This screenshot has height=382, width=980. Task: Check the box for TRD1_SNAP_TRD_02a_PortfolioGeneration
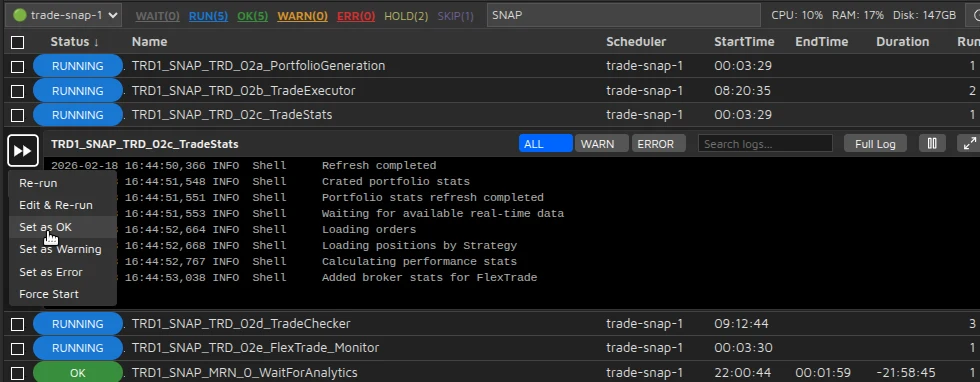18,66
